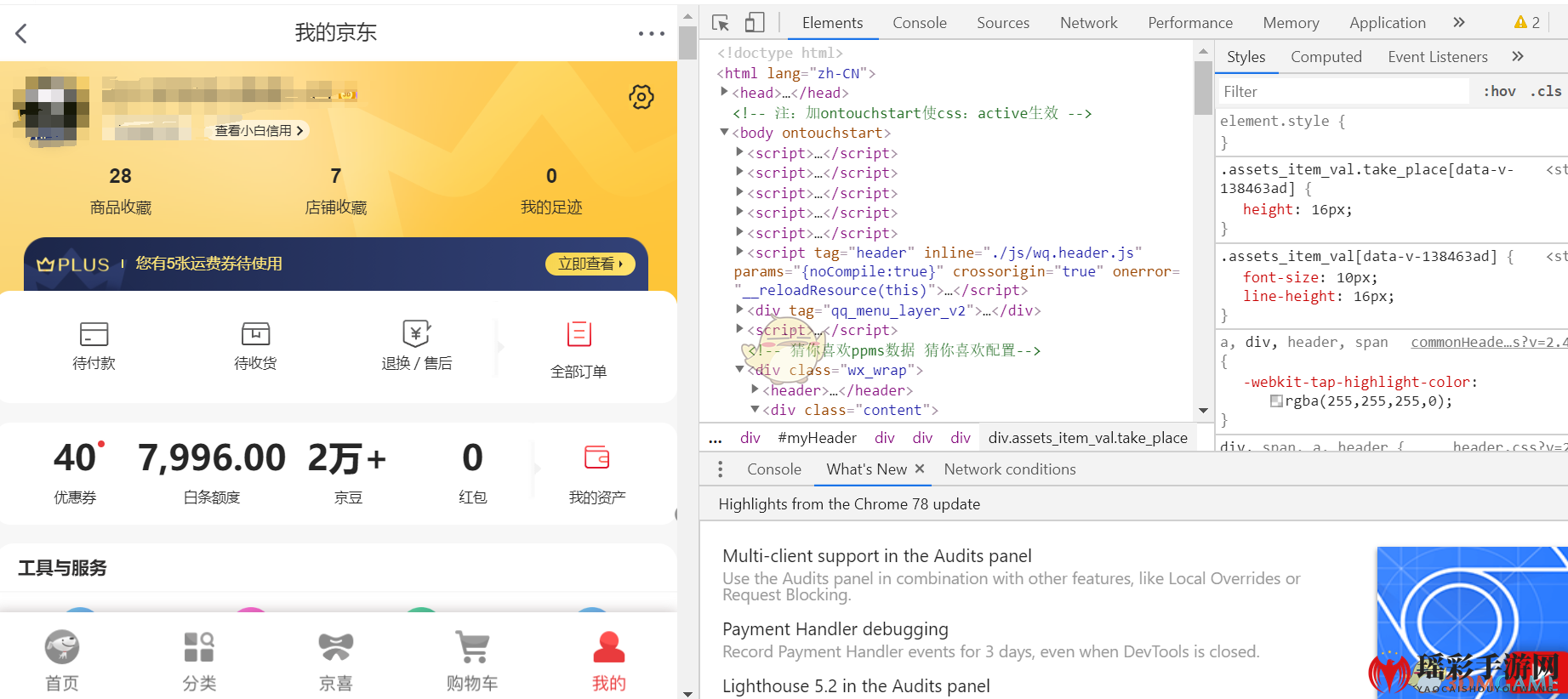Viewport: 1568px width, 699px height.
Task: Select the Elements panel tab
Action: pos(832,23)
